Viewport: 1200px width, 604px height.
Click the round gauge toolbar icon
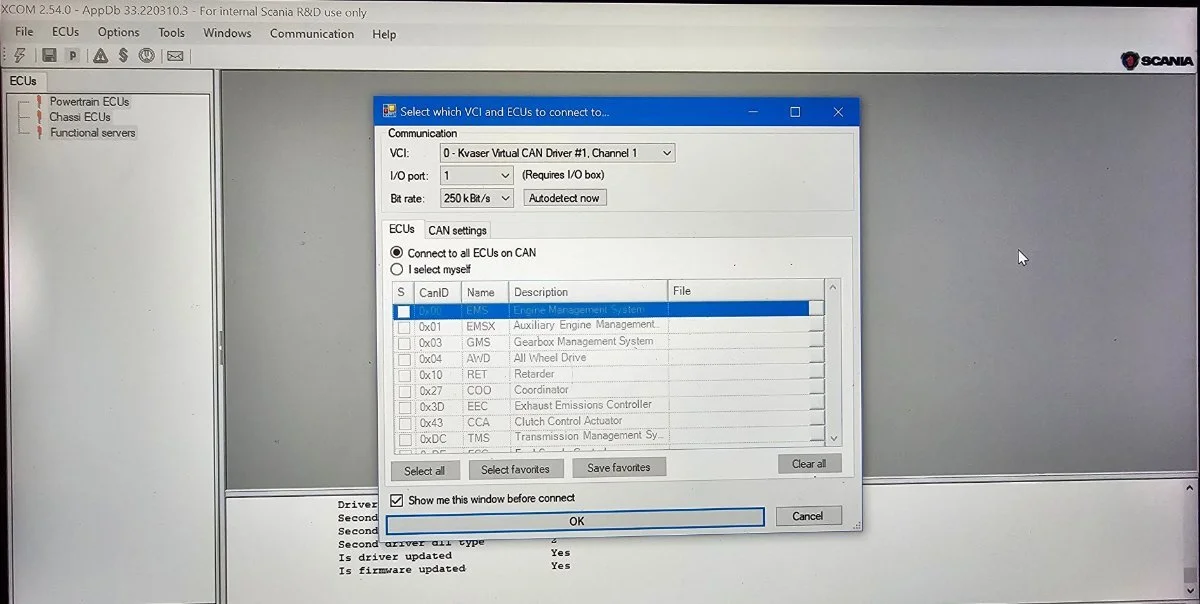coord(147,56)
